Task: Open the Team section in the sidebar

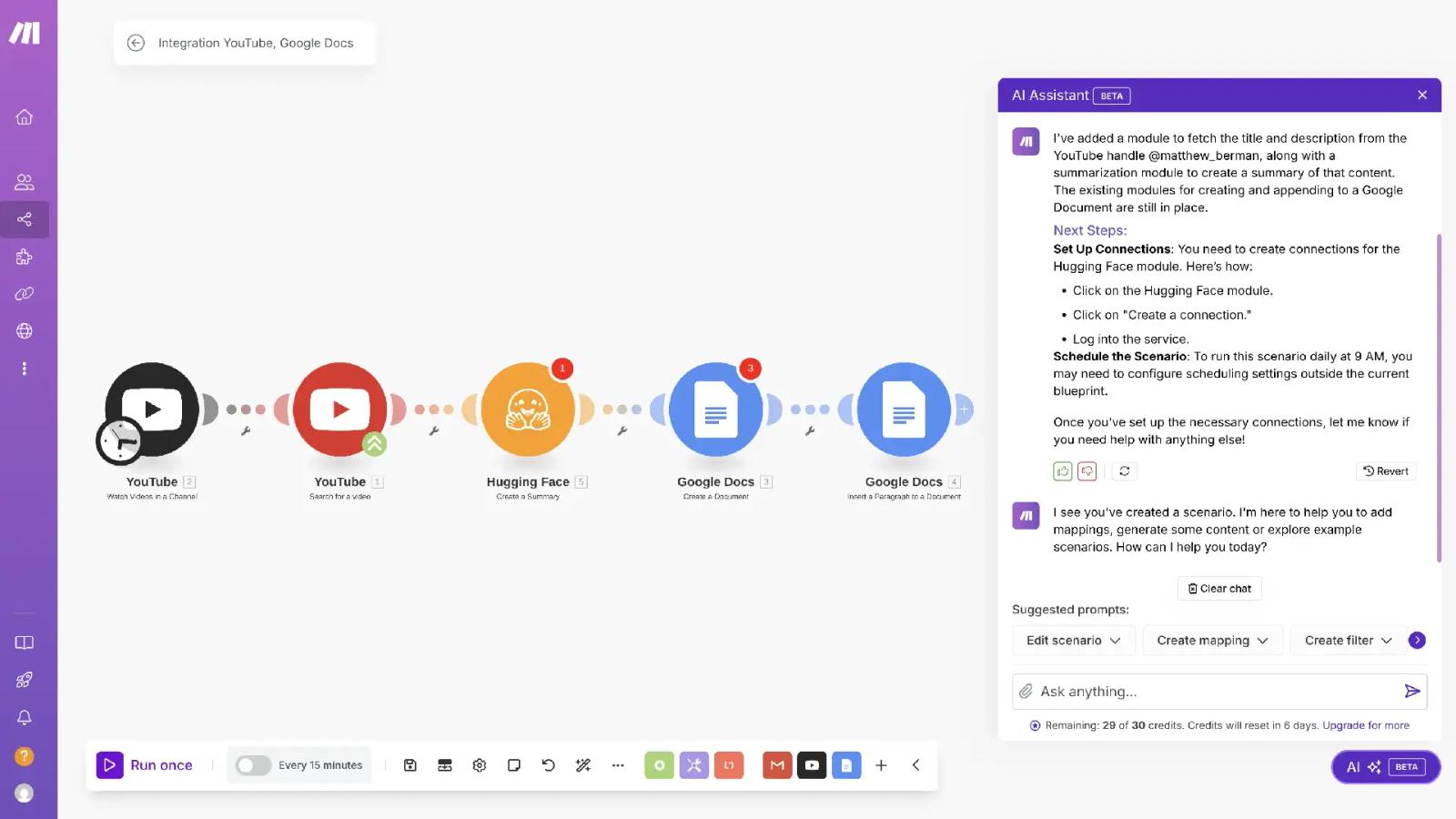Action: pyautogui.click(x=25, y=182)
